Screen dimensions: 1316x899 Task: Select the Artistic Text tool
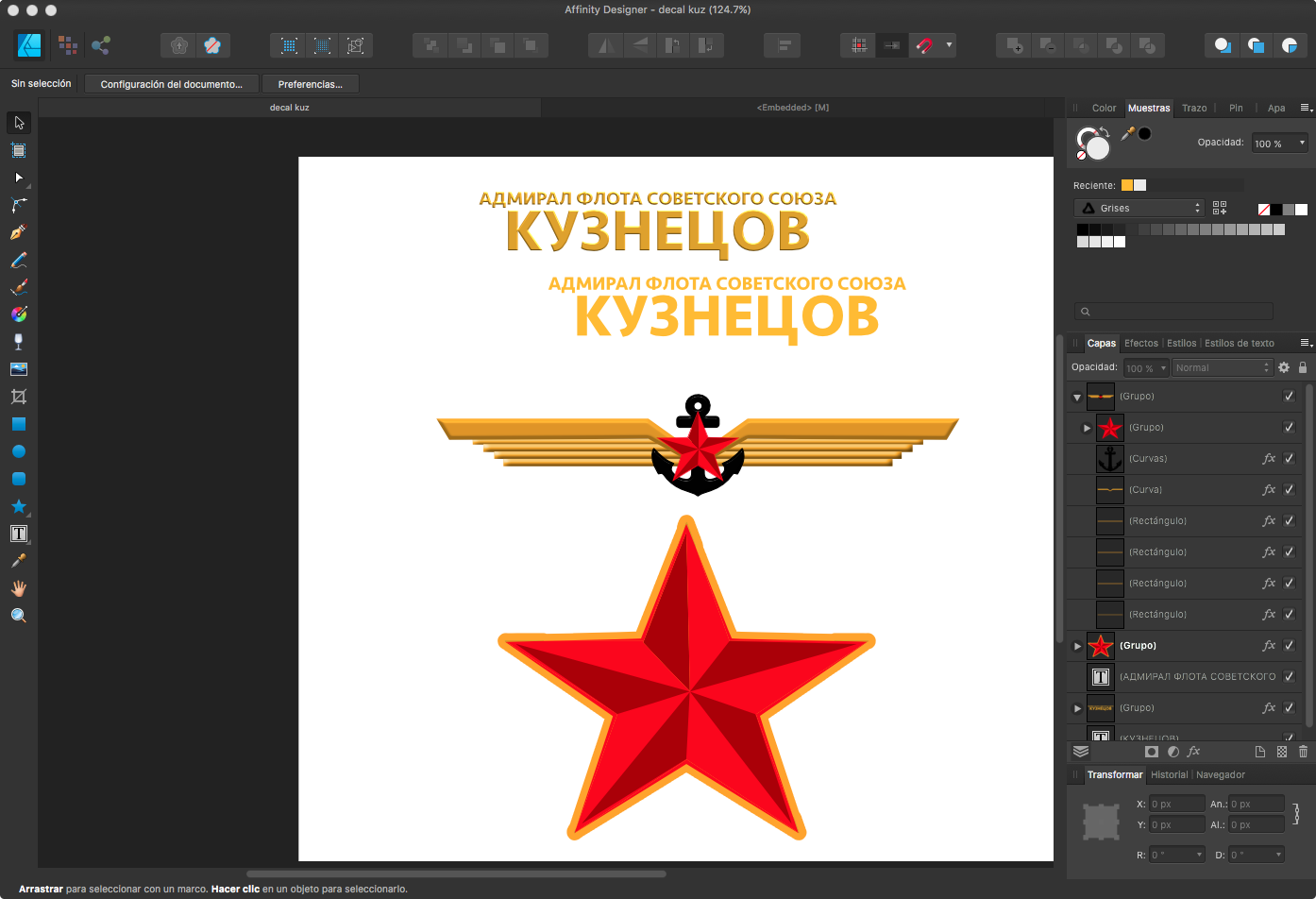click(18, 534)
